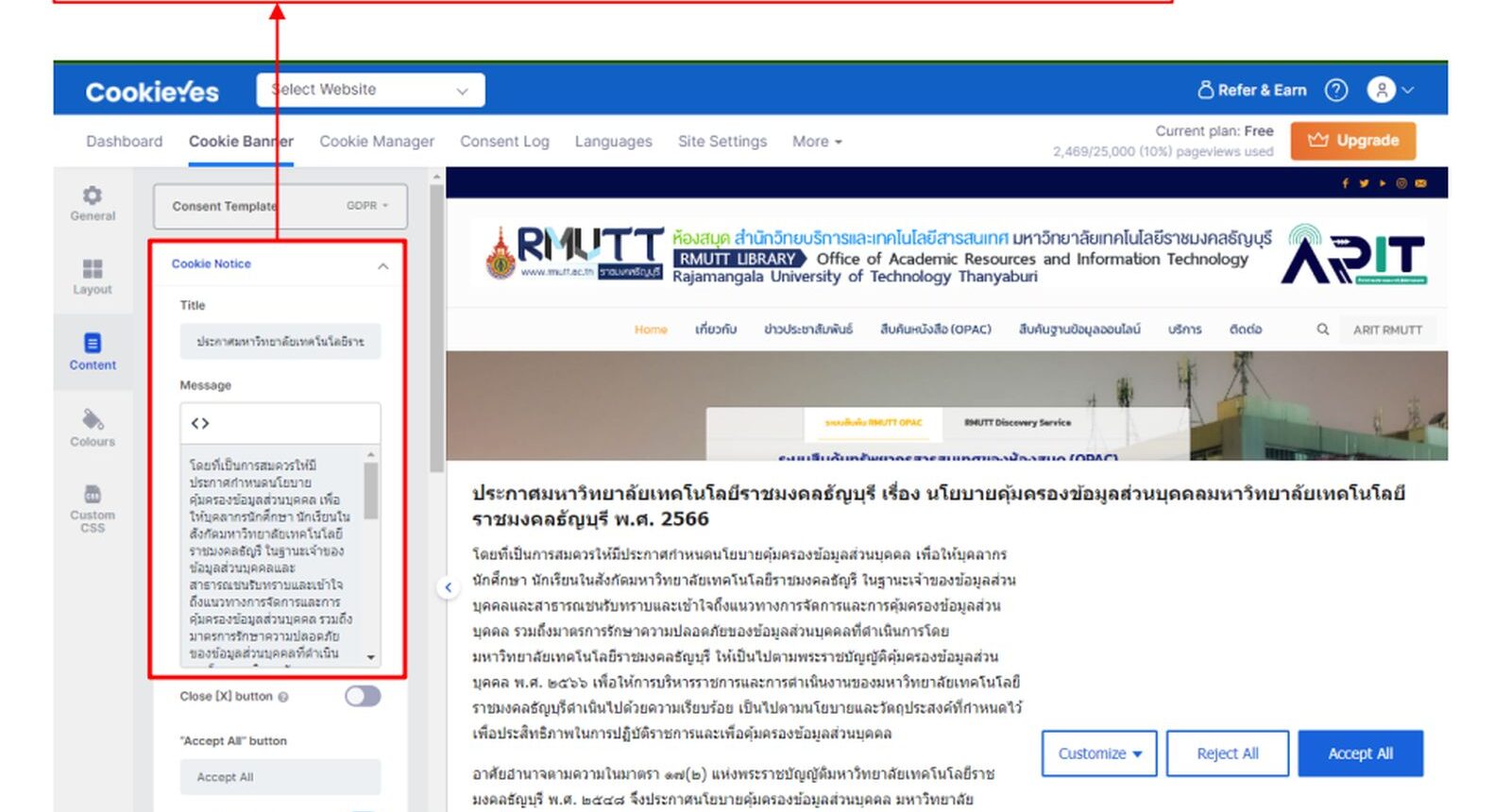Click the Home link on the RMUTT menu
1511x812 pixels.
pyautogui.click(x=651, y=330)
